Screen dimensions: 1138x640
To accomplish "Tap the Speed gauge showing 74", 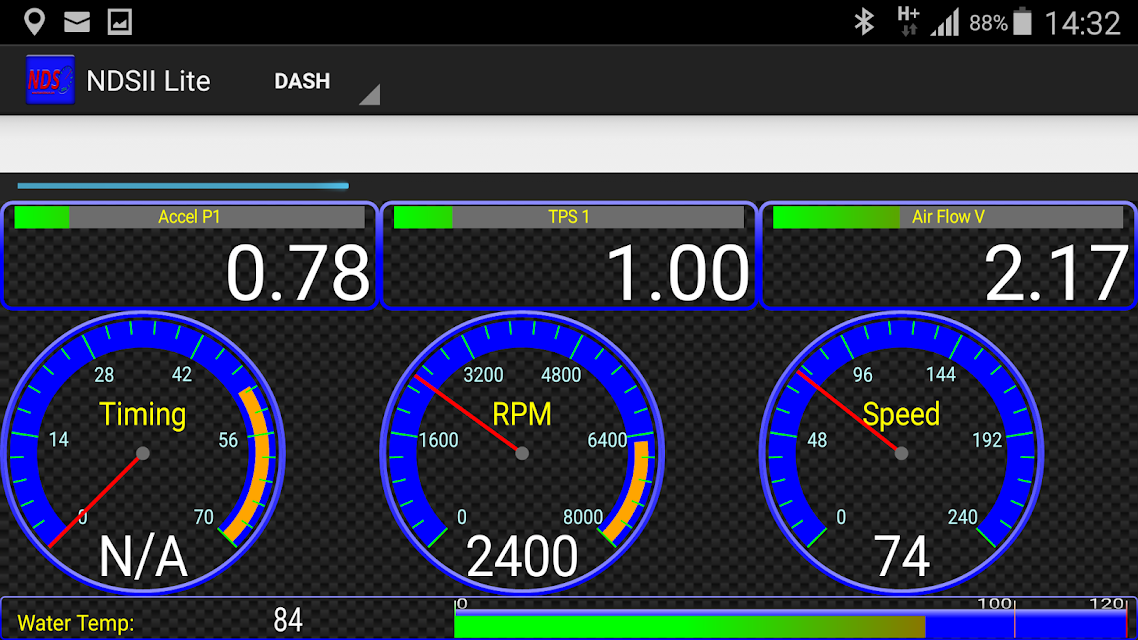I will (901, 453).
